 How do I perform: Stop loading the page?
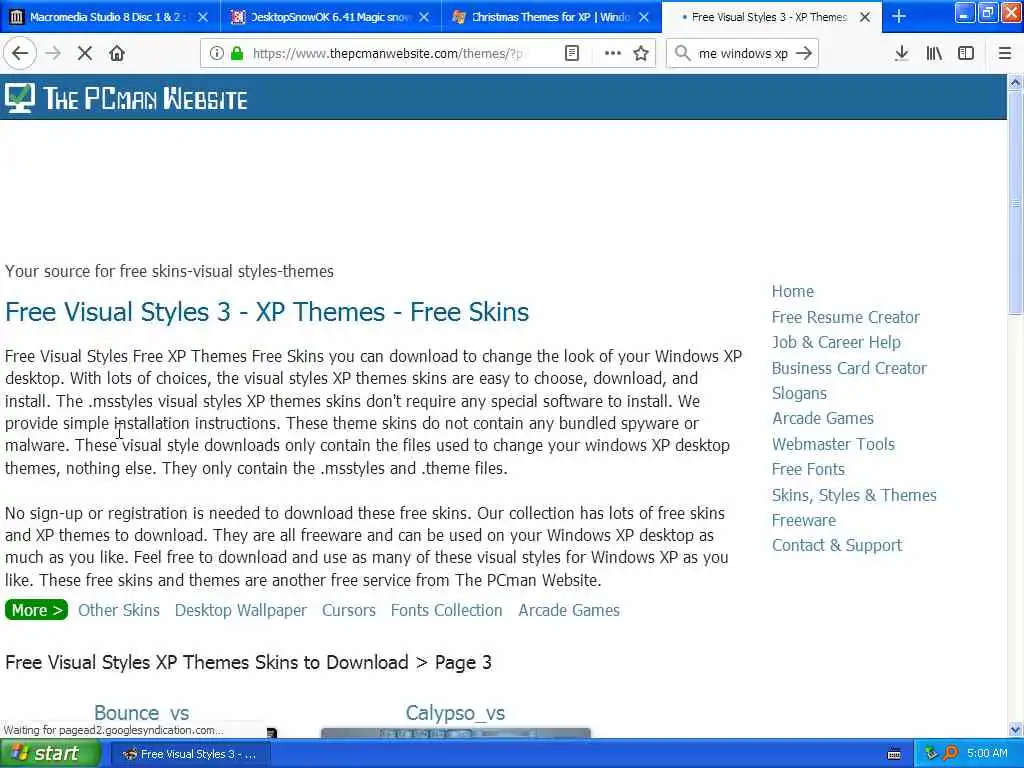[x=85, y=54]
